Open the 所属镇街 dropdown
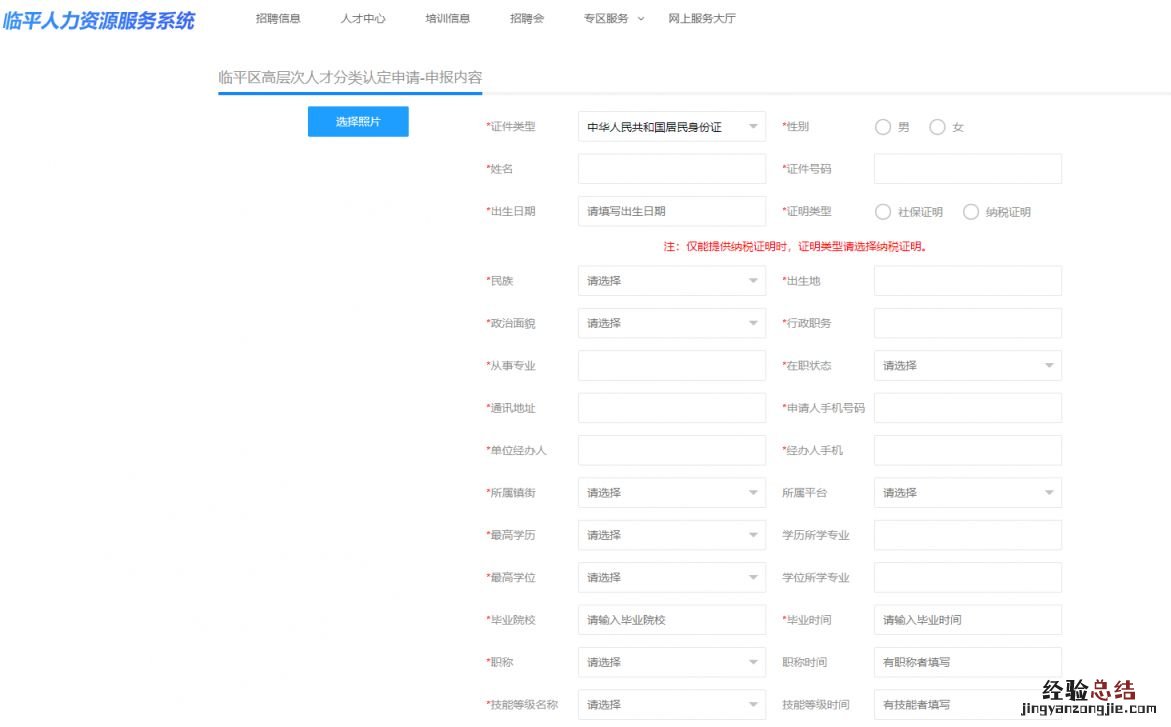The width and height of the screenshot is (1171, 727). [671, 493]
